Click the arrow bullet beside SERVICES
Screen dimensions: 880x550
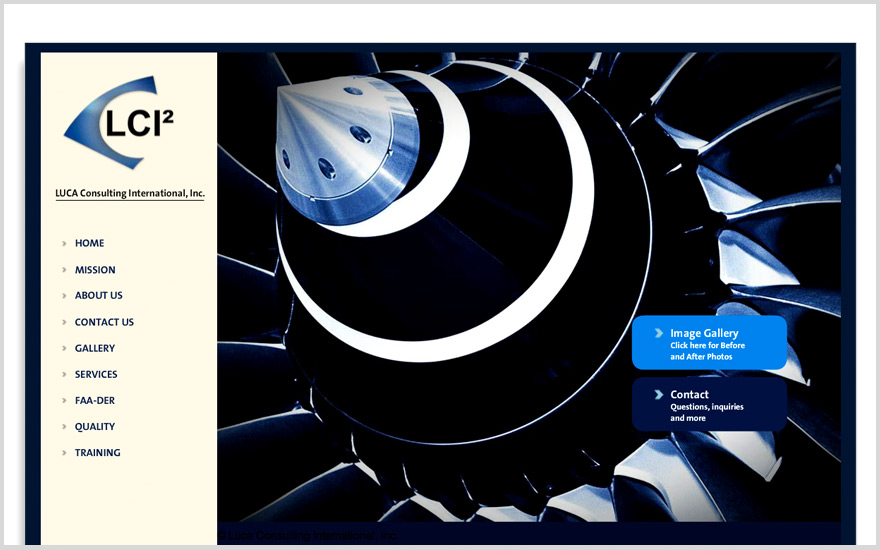pyautogui.click(x=64, y=374)
